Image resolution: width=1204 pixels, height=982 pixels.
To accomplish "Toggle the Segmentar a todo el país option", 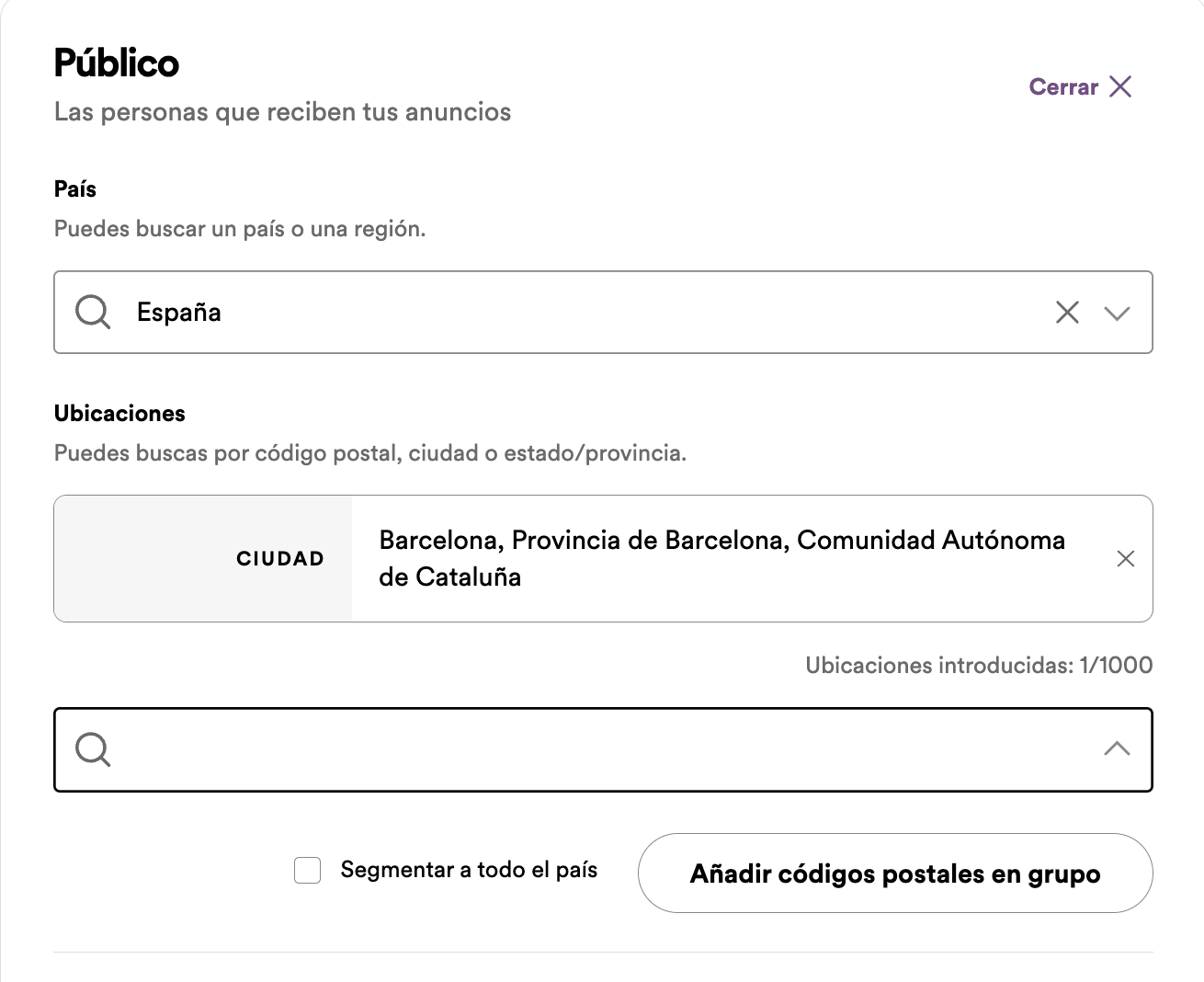I will 307,869.
